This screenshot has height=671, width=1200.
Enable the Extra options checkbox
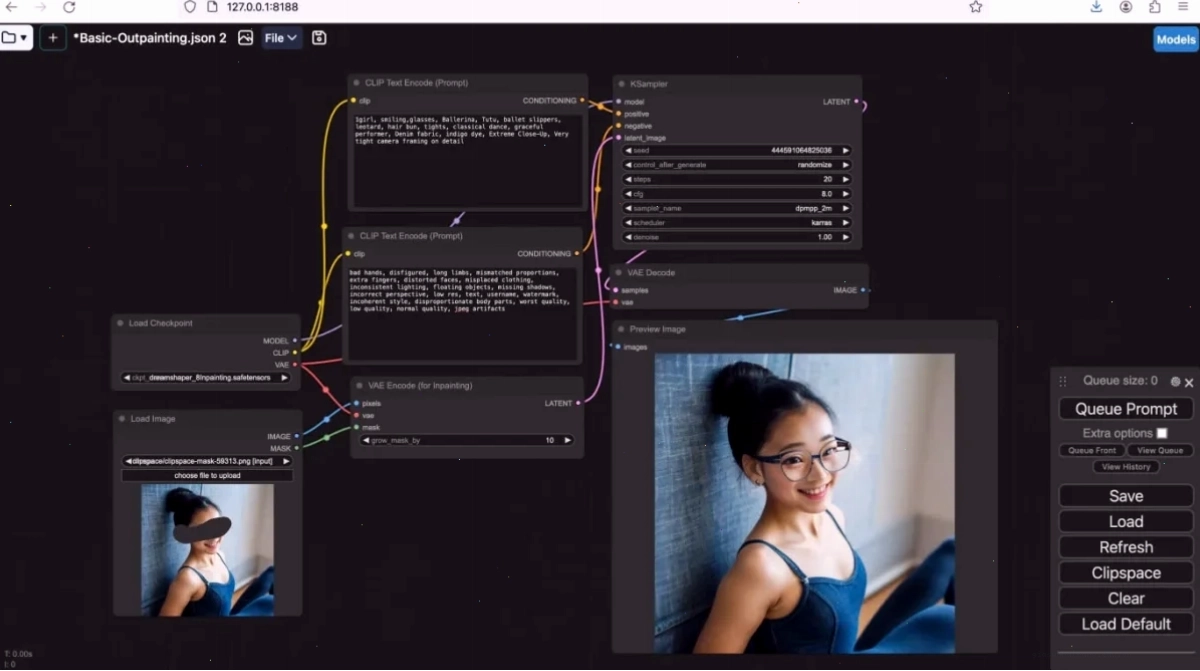click(x=1162, y=433)
